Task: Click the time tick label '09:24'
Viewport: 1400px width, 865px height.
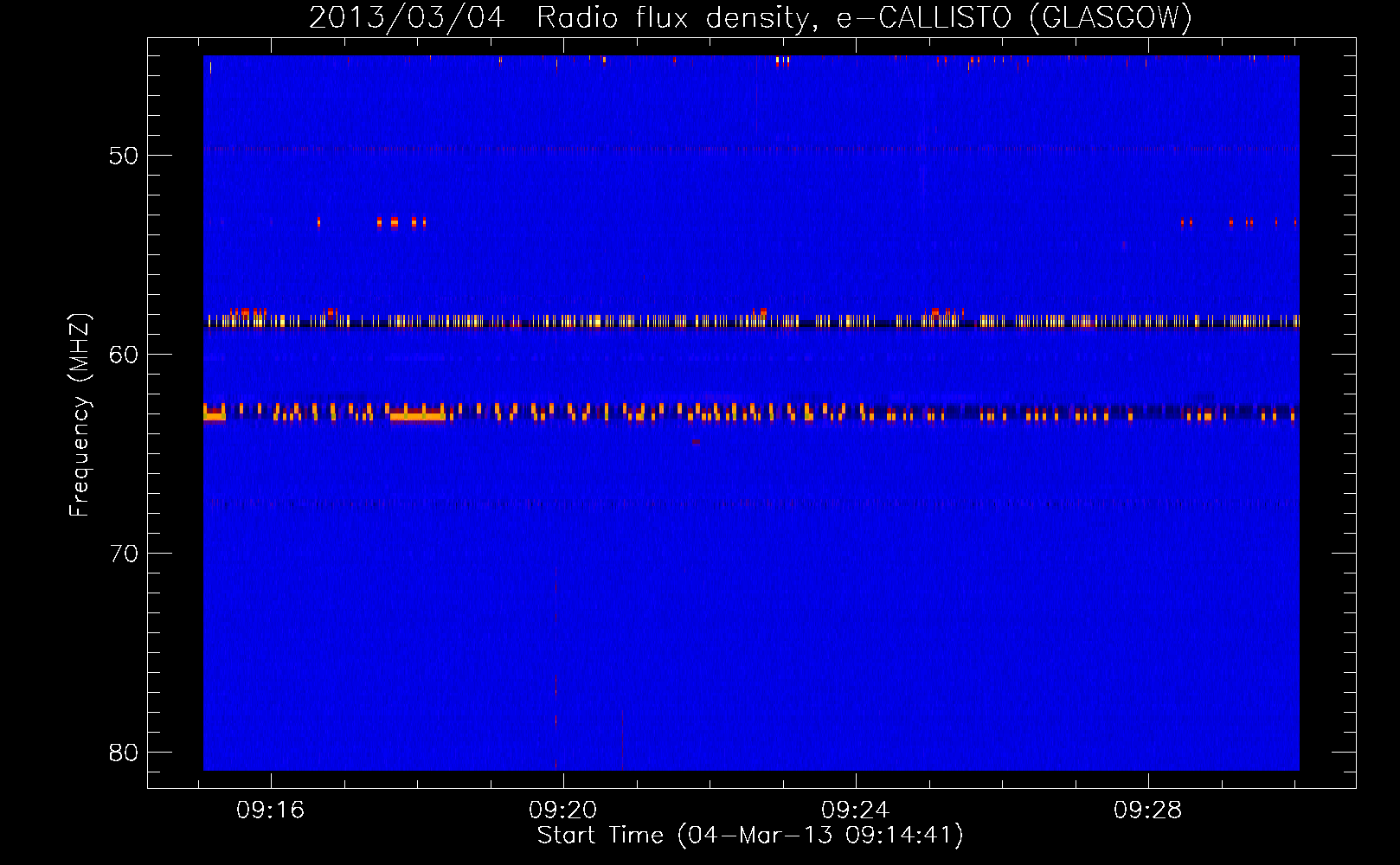Action: click(856, 810)
